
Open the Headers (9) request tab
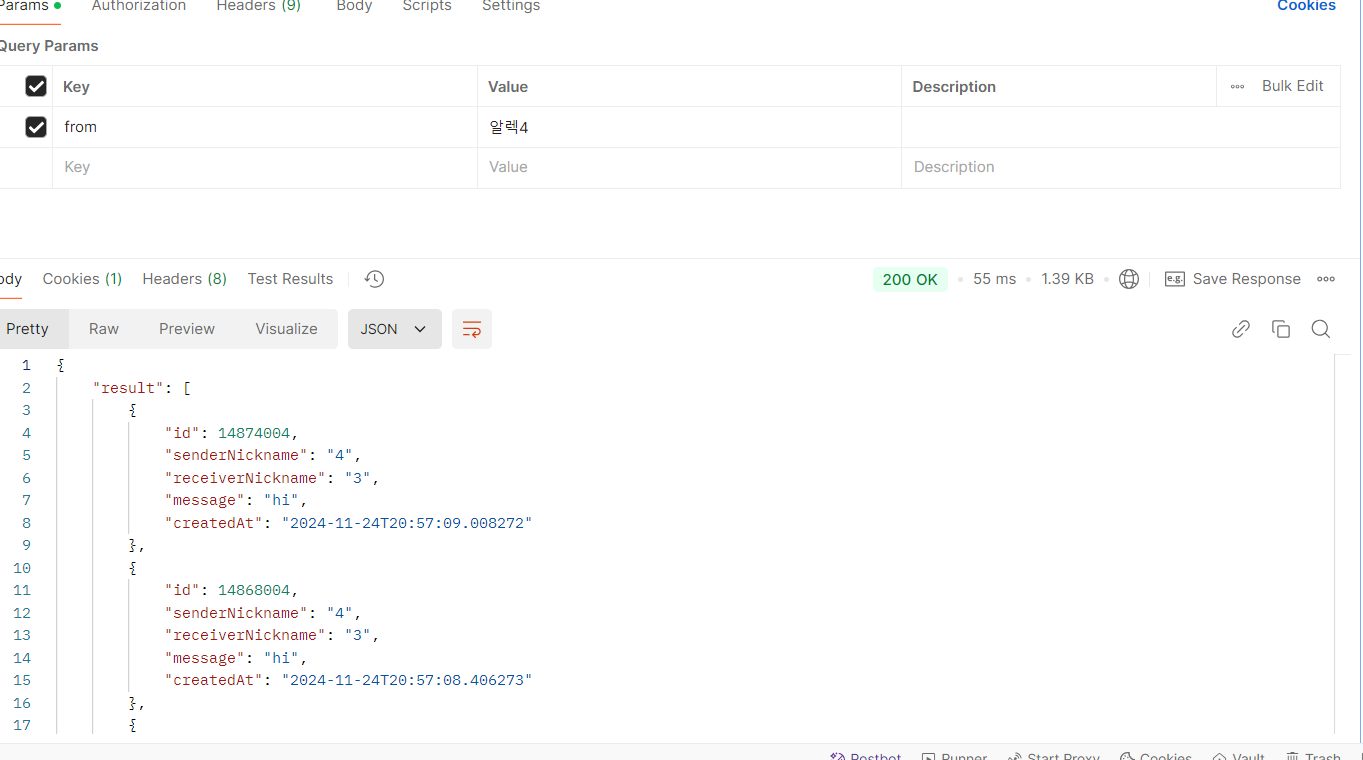(x=259, y=6)
